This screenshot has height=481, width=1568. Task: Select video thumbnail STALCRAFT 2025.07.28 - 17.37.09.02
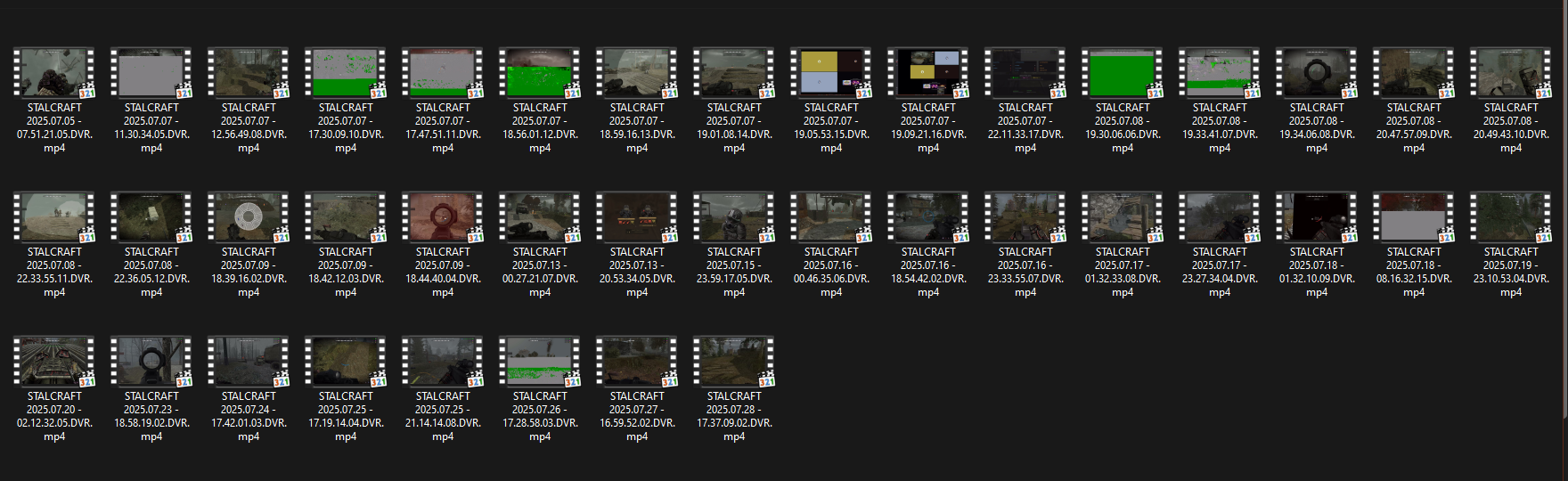(x=734, y=361)
